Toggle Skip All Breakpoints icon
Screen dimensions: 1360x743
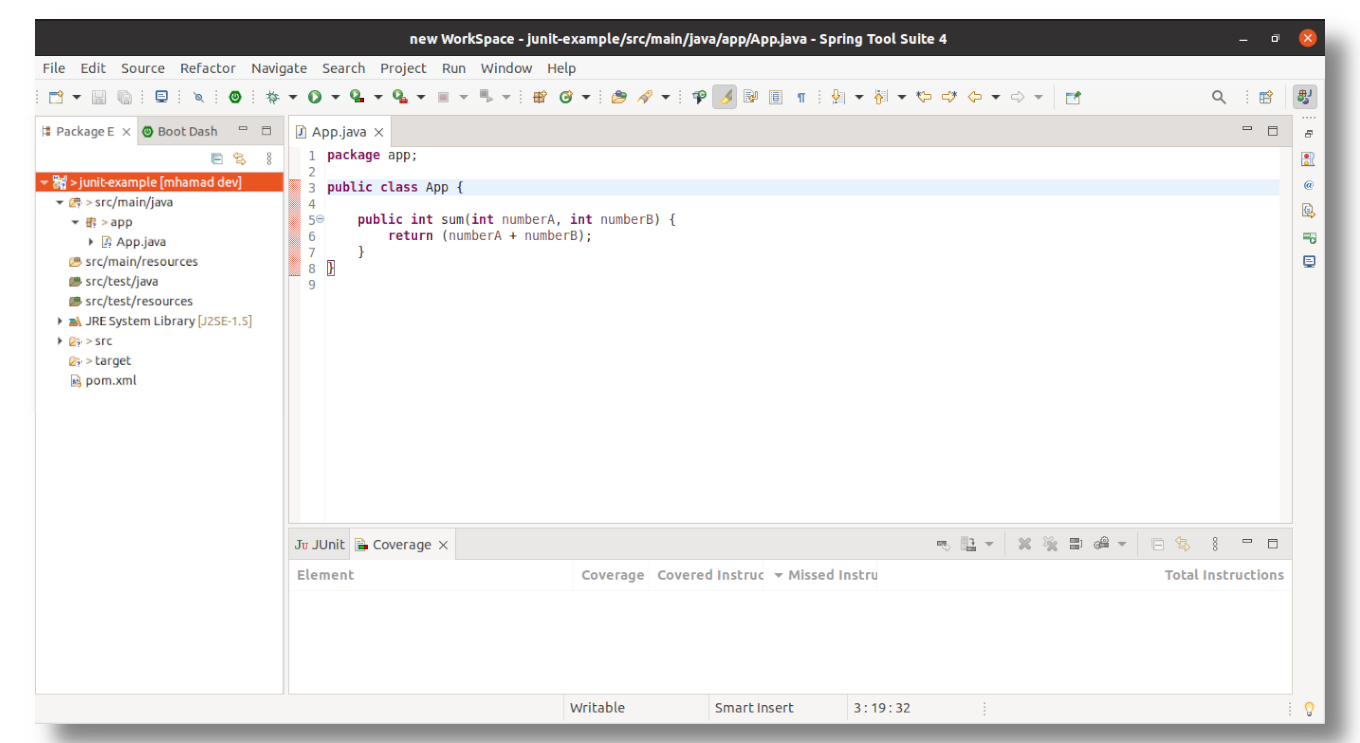point(198,97)
